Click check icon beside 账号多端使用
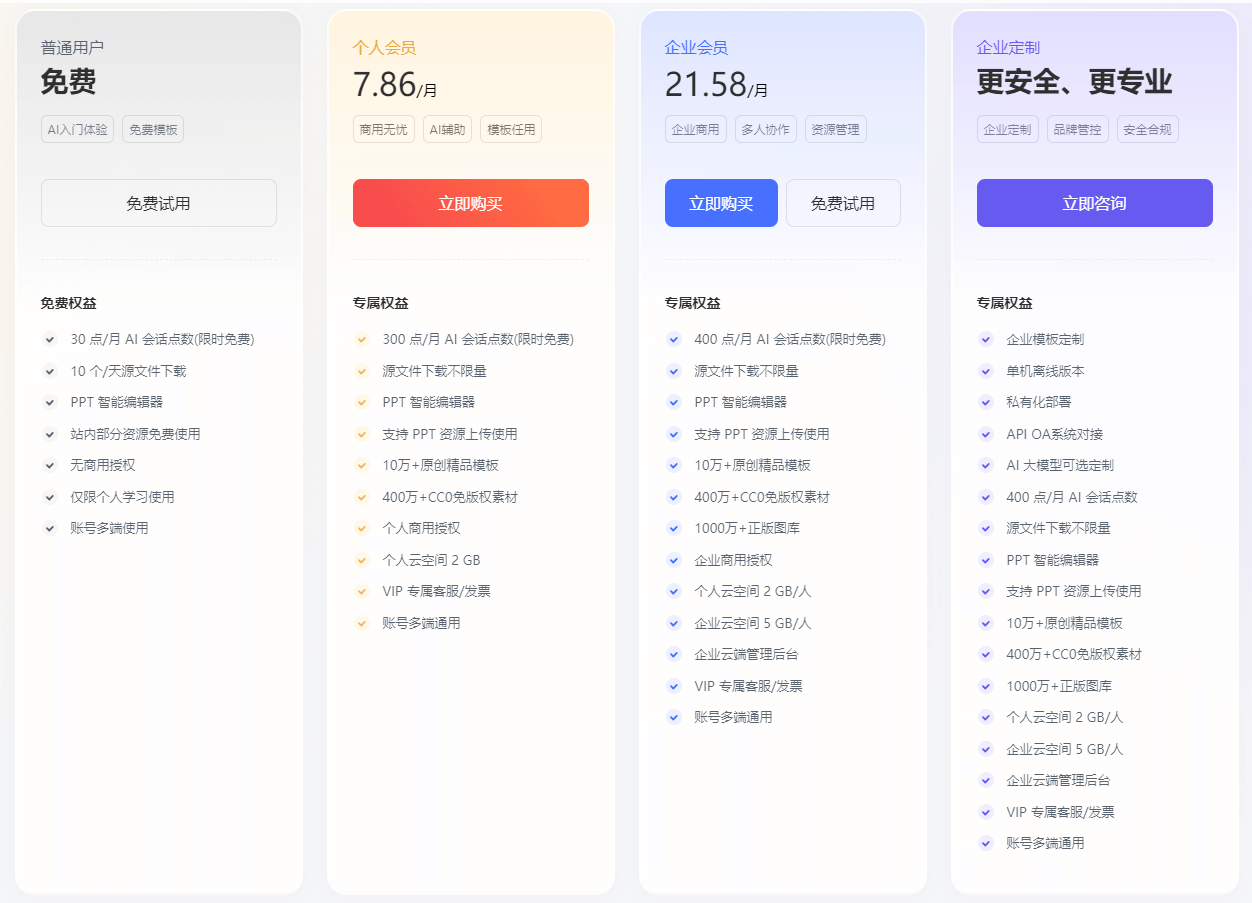The height and width of the screenshot is (903, 1252). coord(50,528)
